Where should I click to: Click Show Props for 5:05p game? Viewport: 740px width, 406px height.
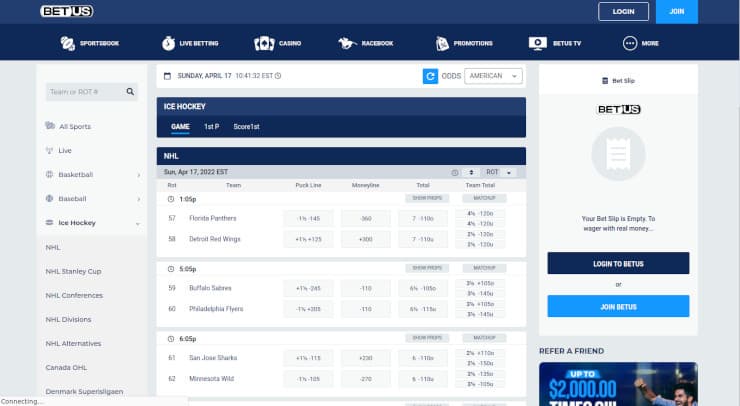click(x=427, y=268)
